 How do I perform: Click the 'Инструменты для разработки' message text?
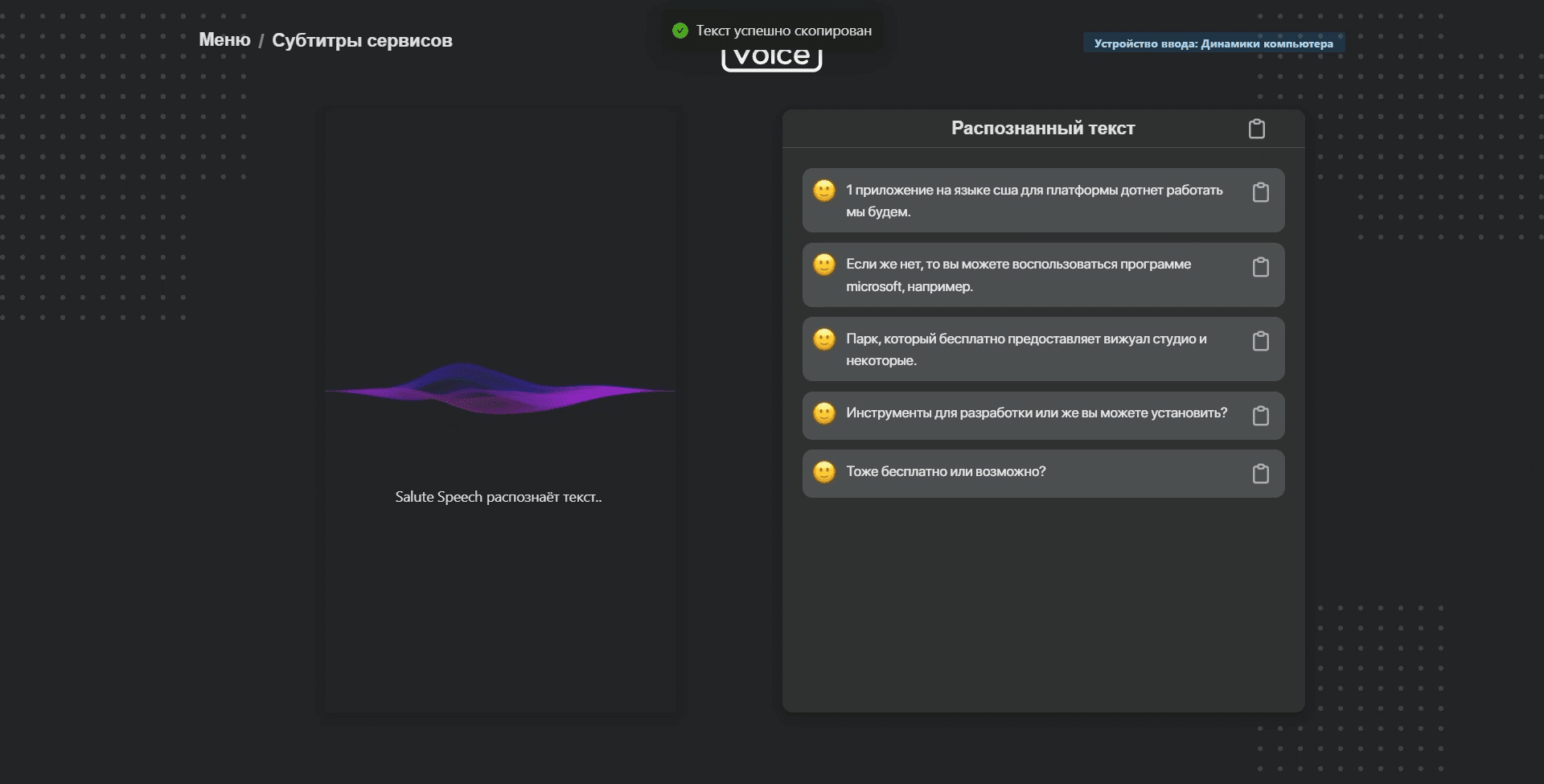pyautogui.click(x=1037, y=413)
